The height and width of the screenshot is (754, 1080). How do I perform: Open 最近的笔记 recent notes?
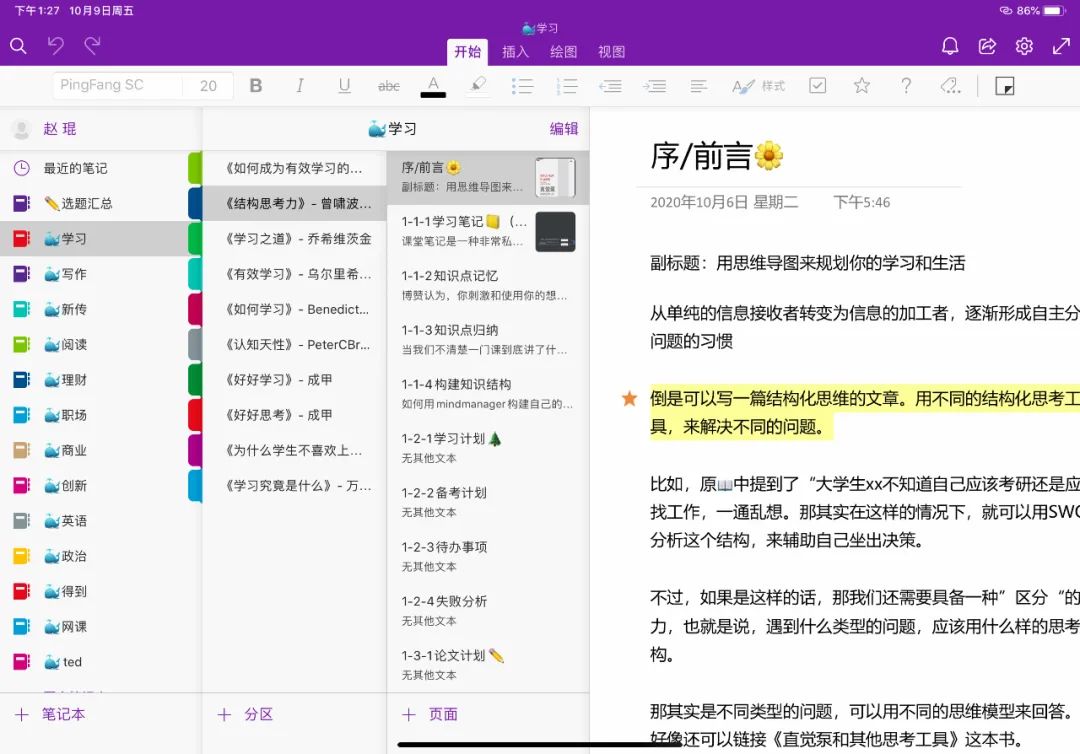[x=94, y=168]
